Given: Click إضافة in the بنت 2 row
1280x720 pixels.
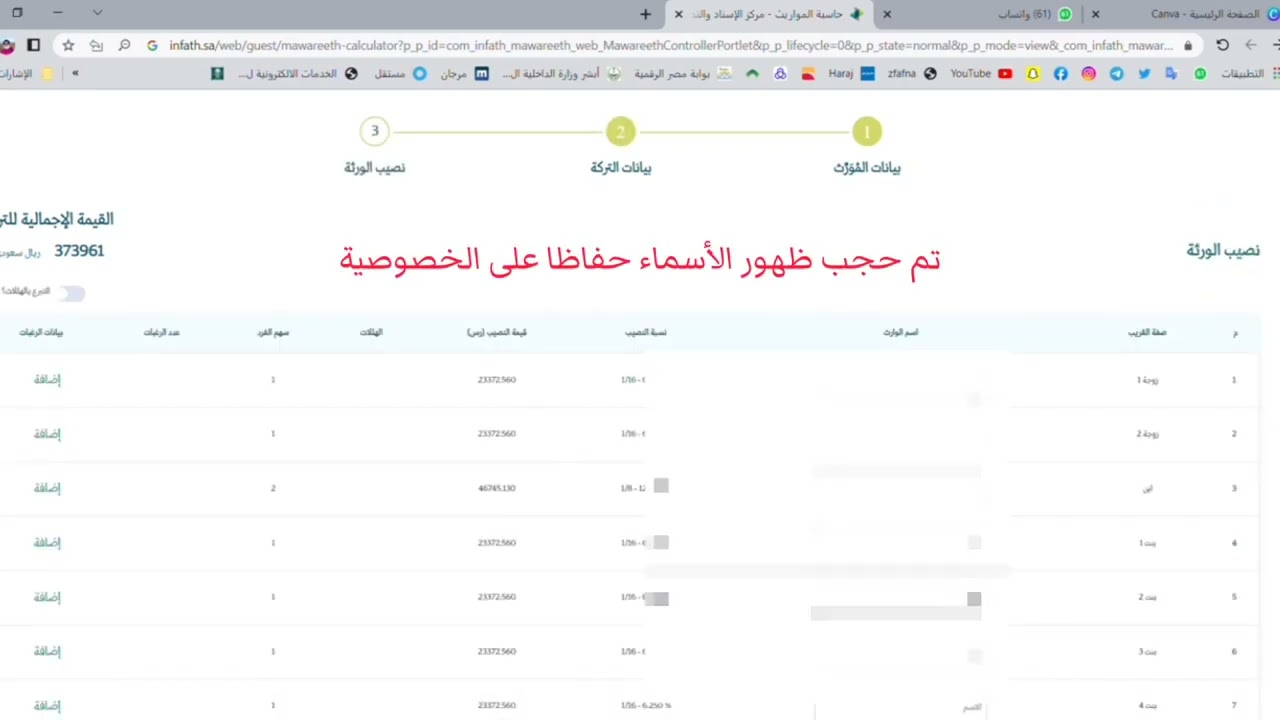Looking at the screenshot, I should 47,597.
